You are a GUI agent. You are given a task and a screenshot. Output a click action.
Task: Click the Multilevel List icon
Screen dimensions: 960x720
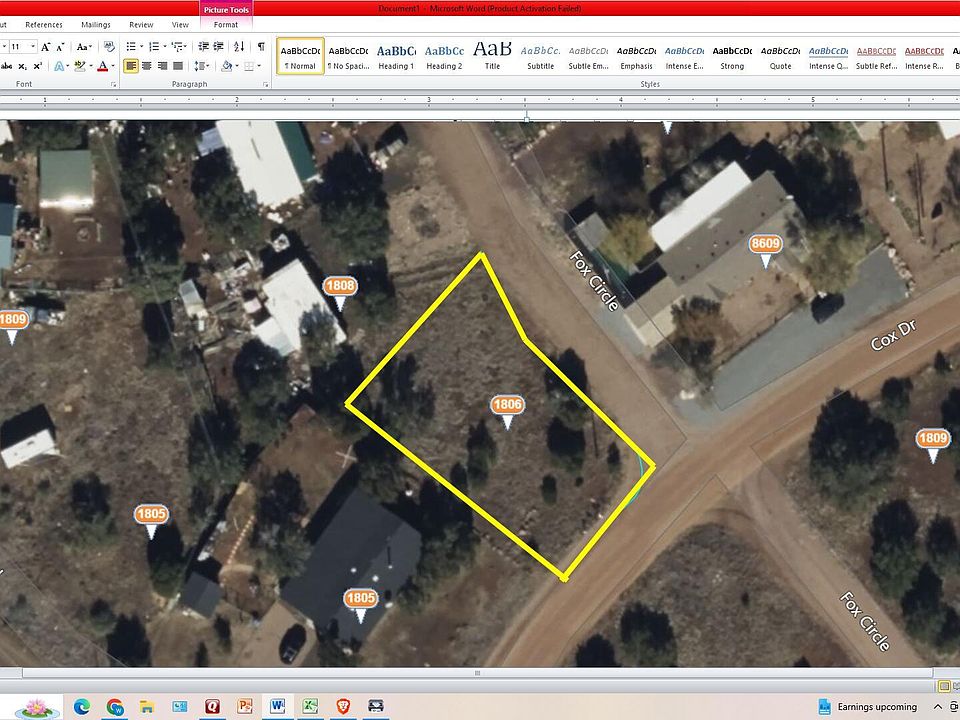pyautogui.click(x=178, y=47)
